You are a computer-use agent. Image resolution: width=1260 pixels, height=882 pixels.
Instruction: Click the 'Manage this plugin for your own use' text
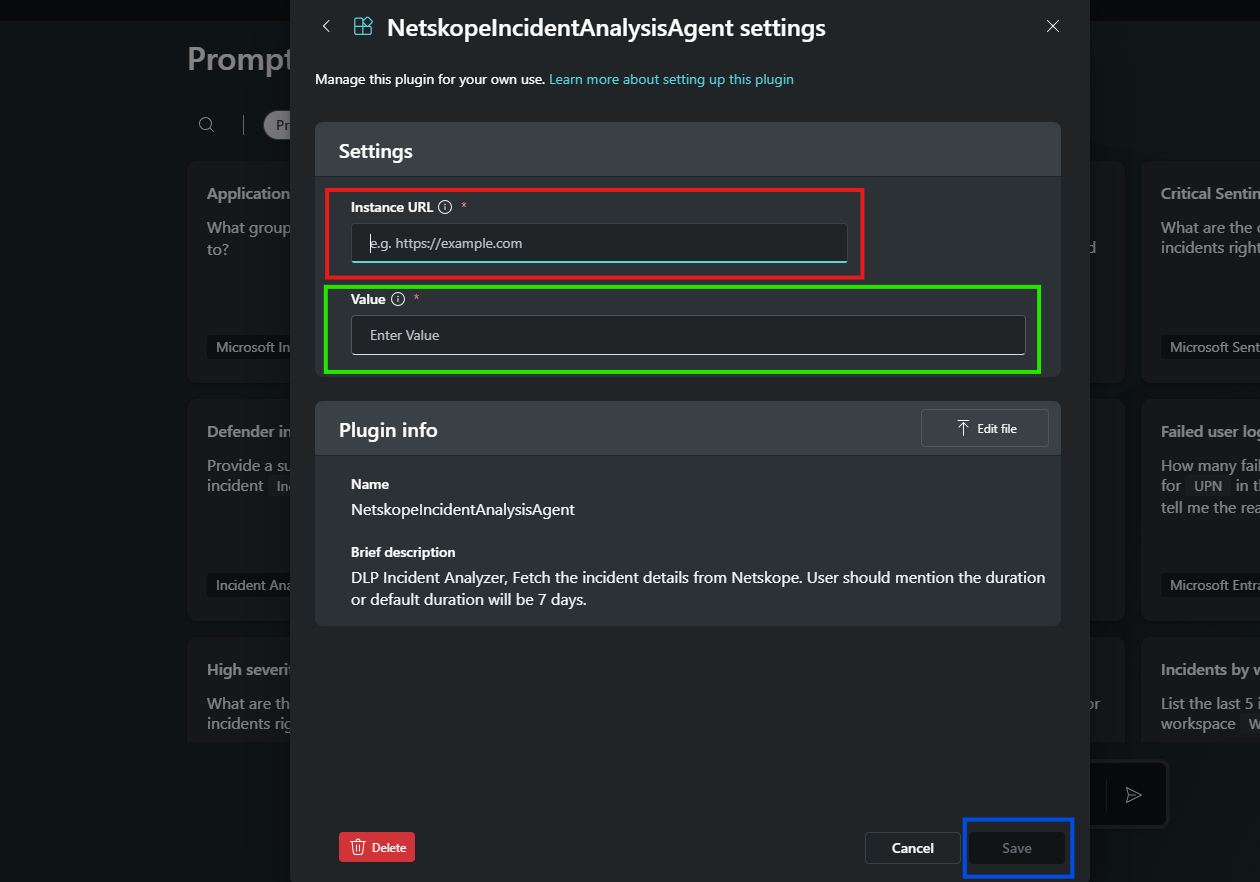click(x=430, y=79)
